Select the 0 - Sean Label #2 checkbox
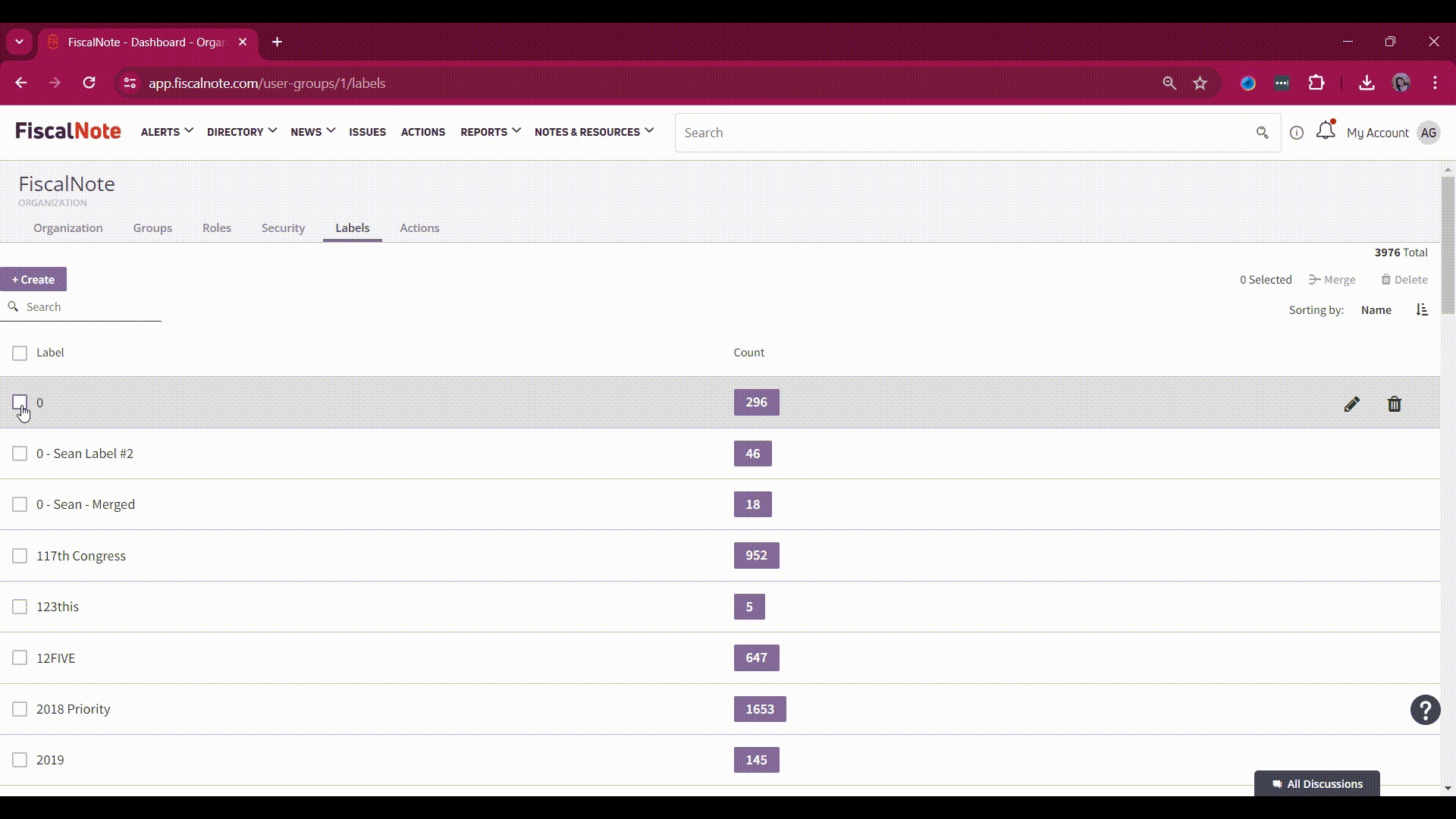1456x819 pixels. [20, 453]
